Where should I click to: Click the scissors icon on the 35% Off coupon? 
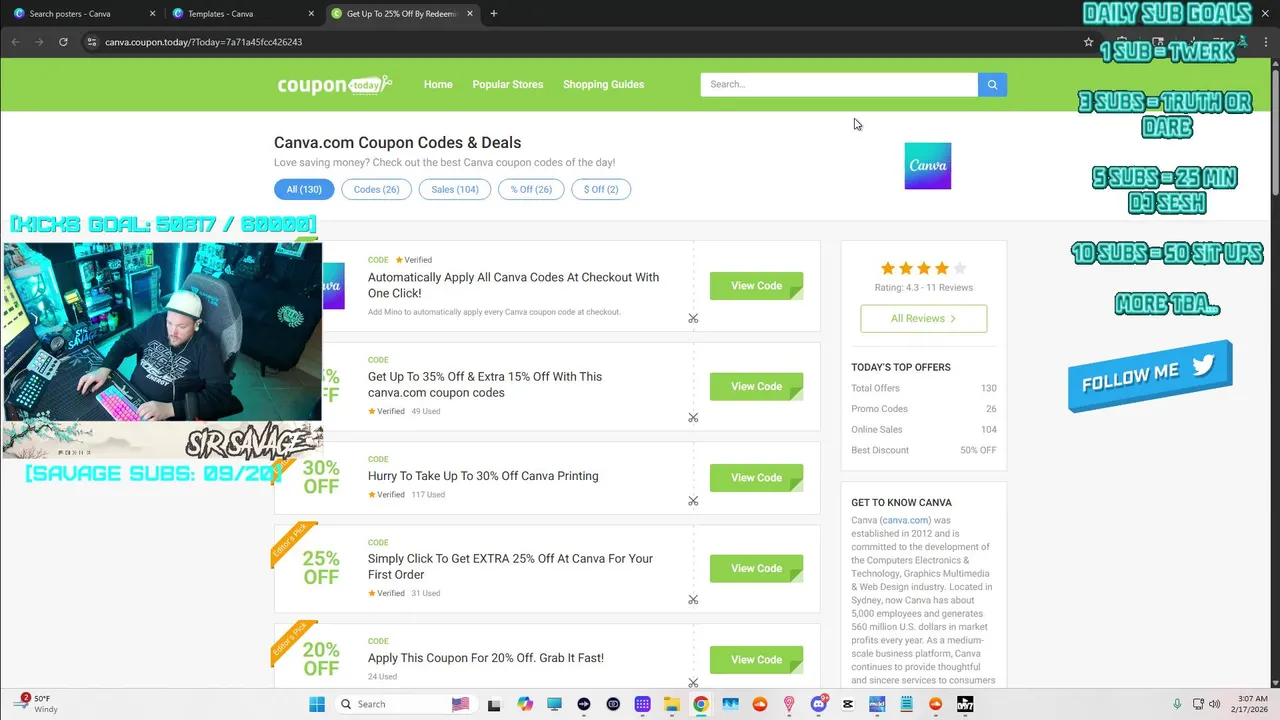tap(693, 418)
